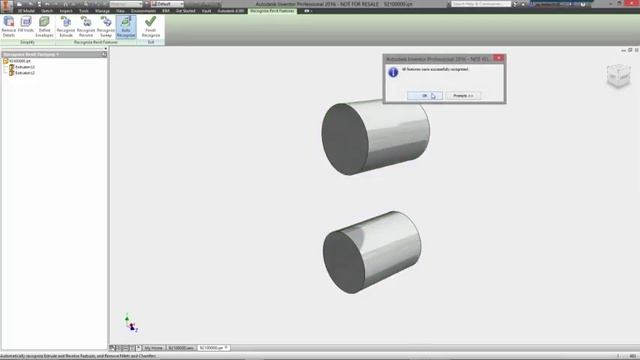This screenshot has height=360, width=640.
Task: Open the Define Envelopes tool
Action: 44,27
